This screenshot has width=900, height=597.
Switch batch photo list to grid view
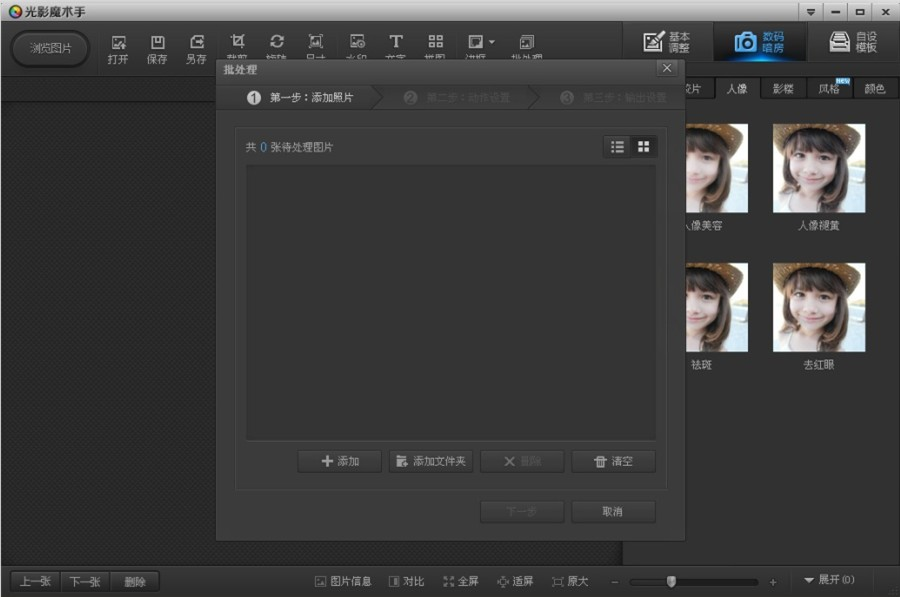click(644, 146)
